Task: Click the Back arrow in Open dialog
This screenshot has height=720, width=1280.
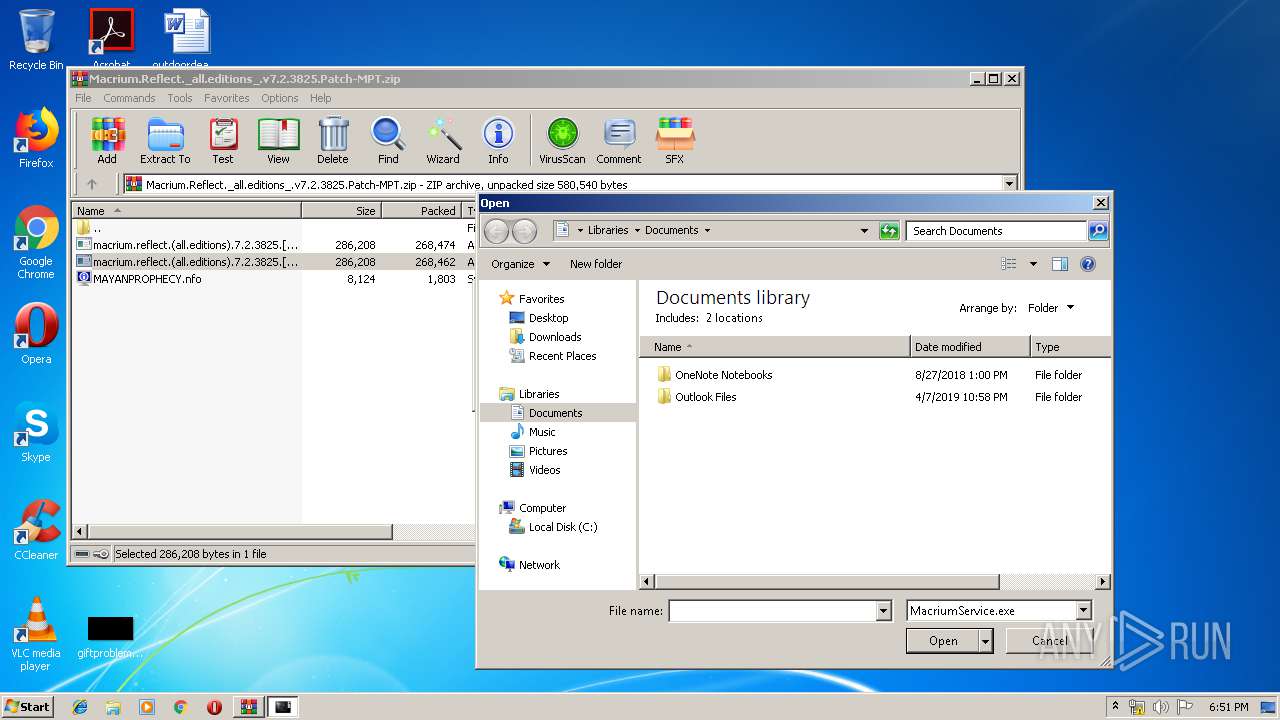Action: 496,231
